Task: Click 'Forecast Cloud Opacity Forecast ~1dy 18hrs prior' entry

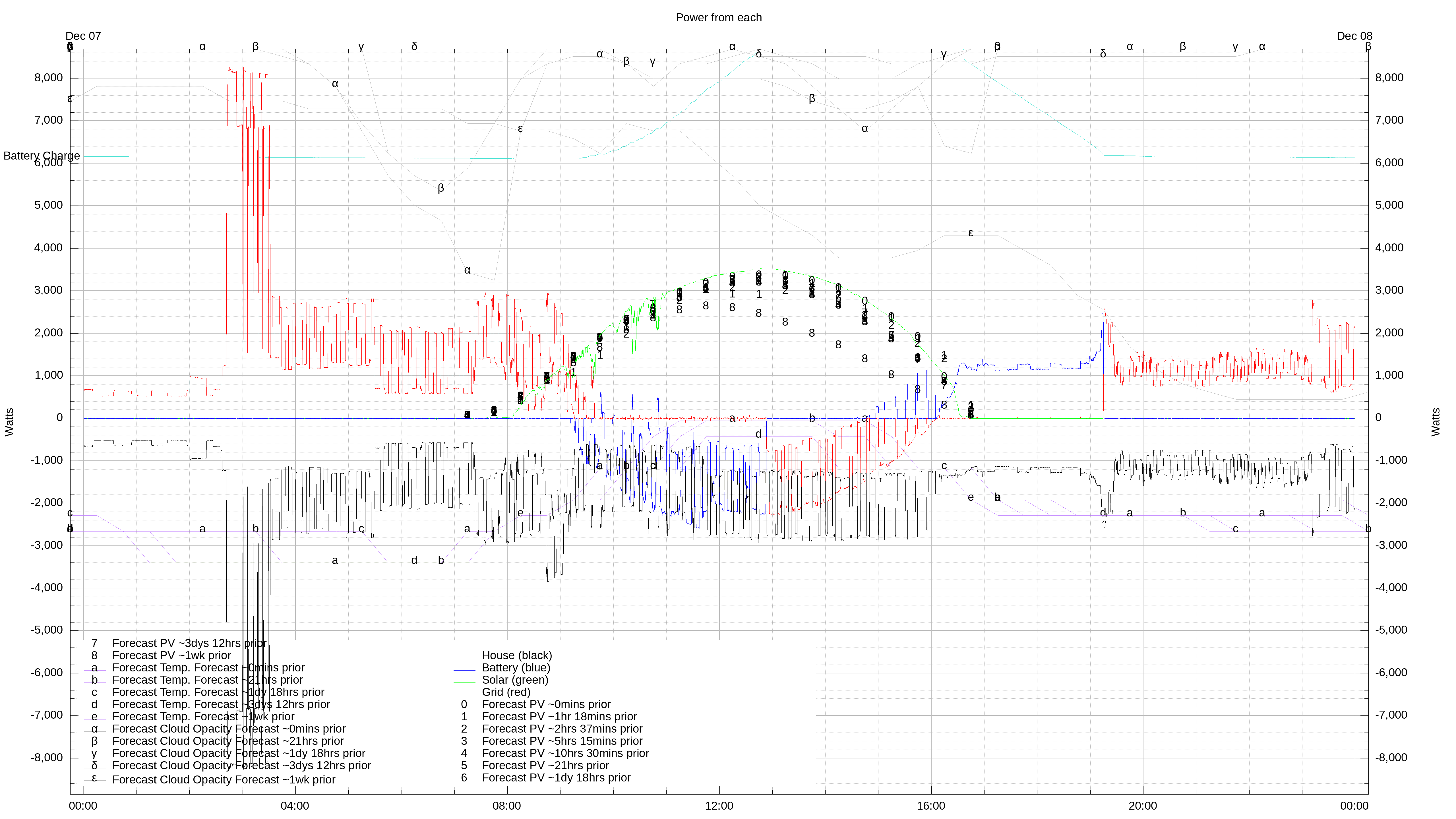Action: click(x=239, y=753)
